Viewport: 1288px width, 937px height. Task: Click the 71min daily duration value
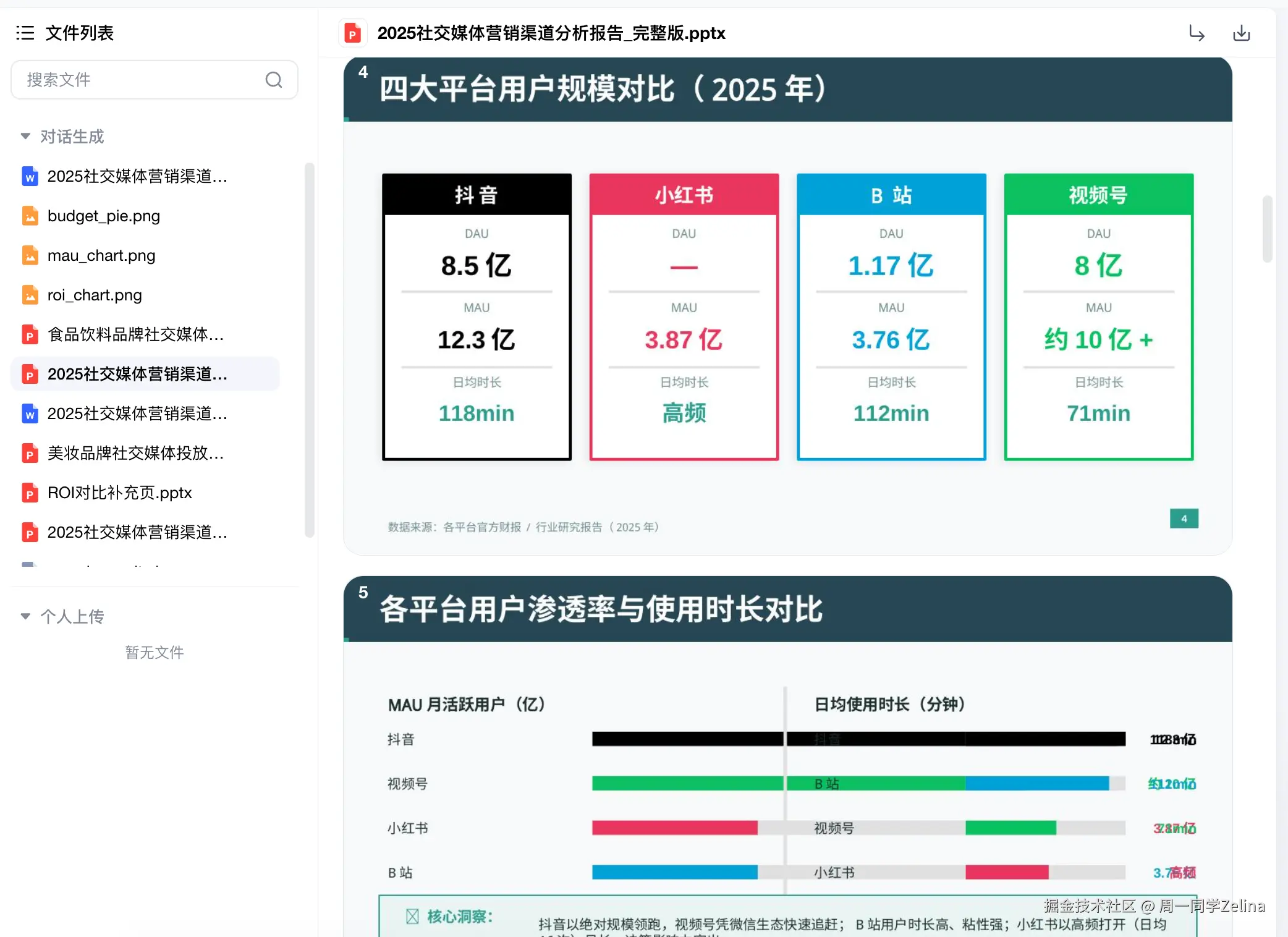coord(1099,413)
